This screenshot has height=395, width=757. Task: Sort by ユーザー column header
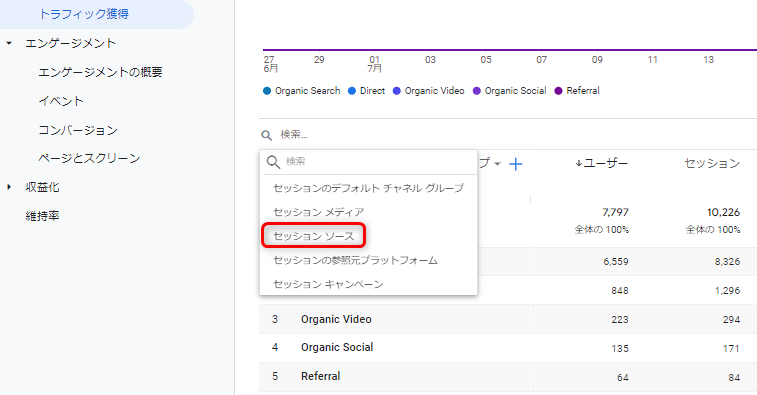[x=602, y=163]
